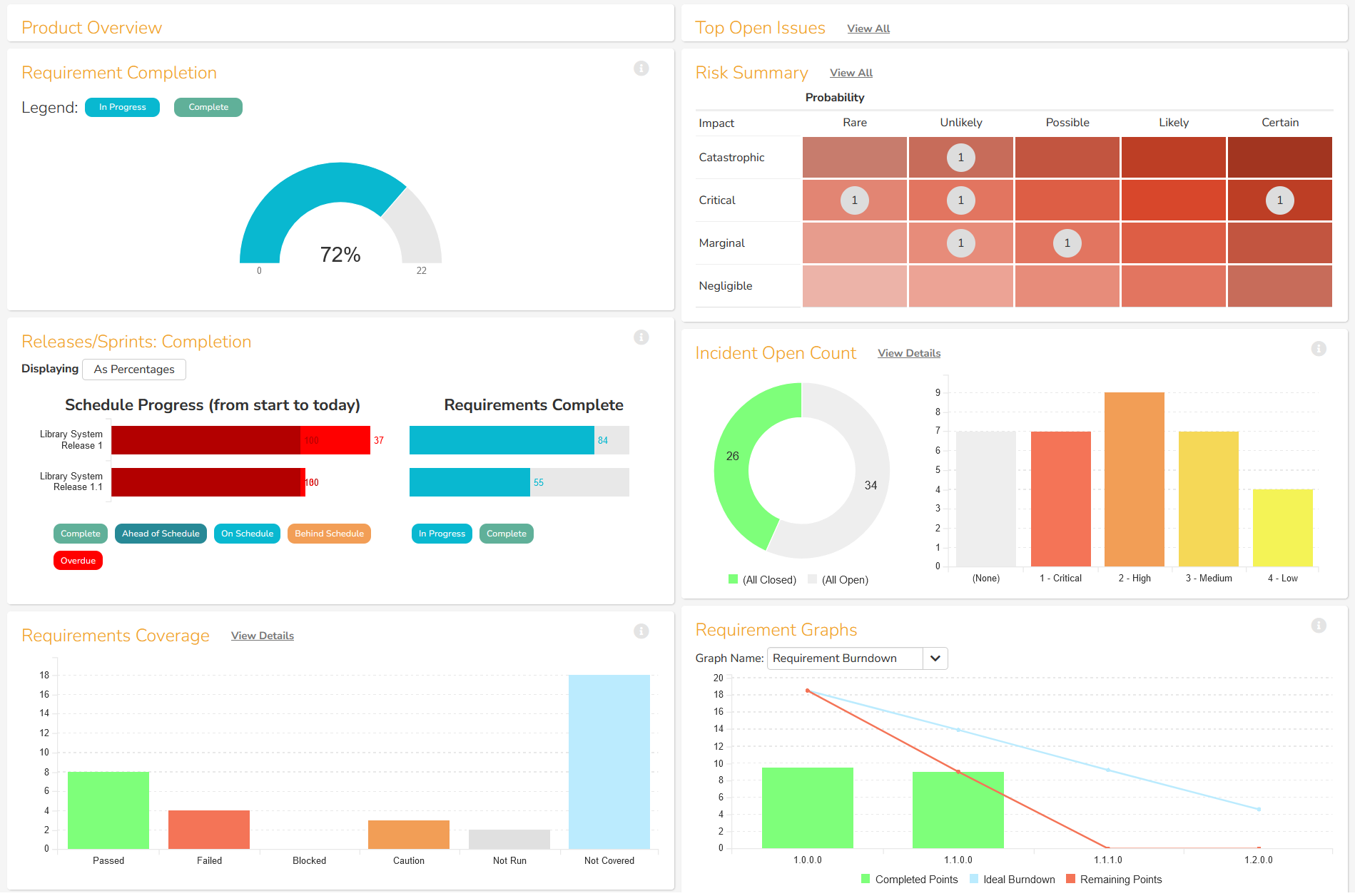This screenshot has width=1355, height=896.
Task: Open the Graph Name dropdown arrow
Action: tap(935, 658)
